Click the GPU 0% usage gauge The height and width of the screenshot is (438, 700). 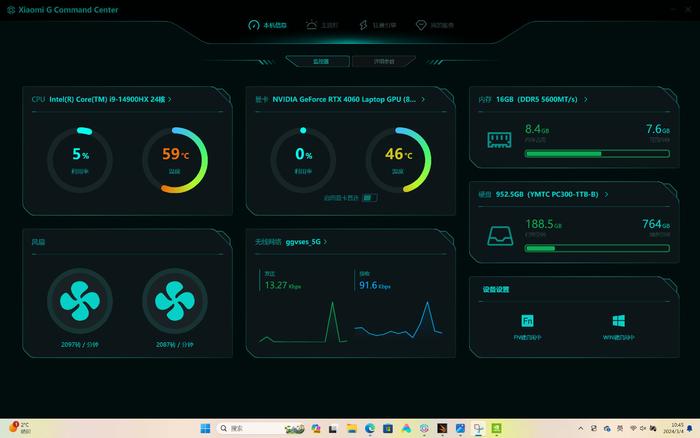click(303, 160)
